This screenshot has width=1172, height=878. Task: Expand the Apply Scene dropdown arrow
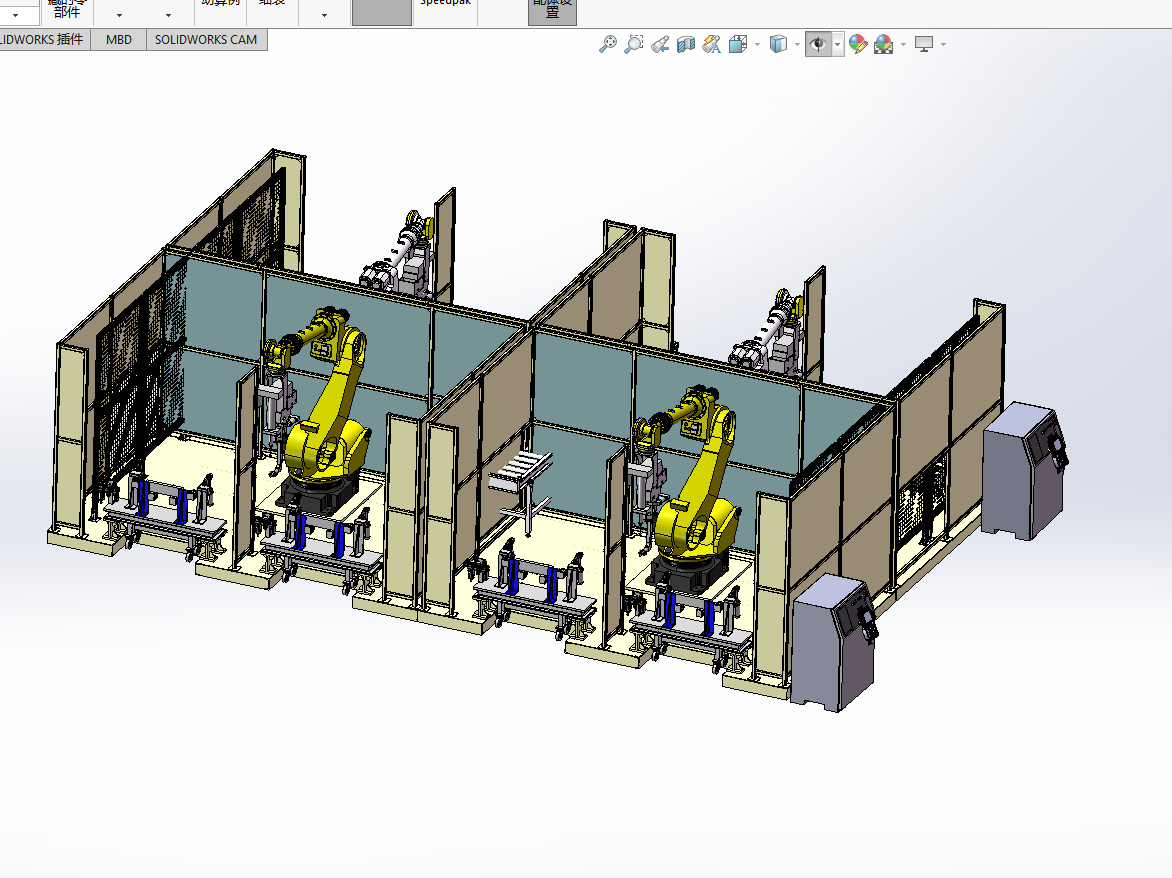[x=903, y=45]
